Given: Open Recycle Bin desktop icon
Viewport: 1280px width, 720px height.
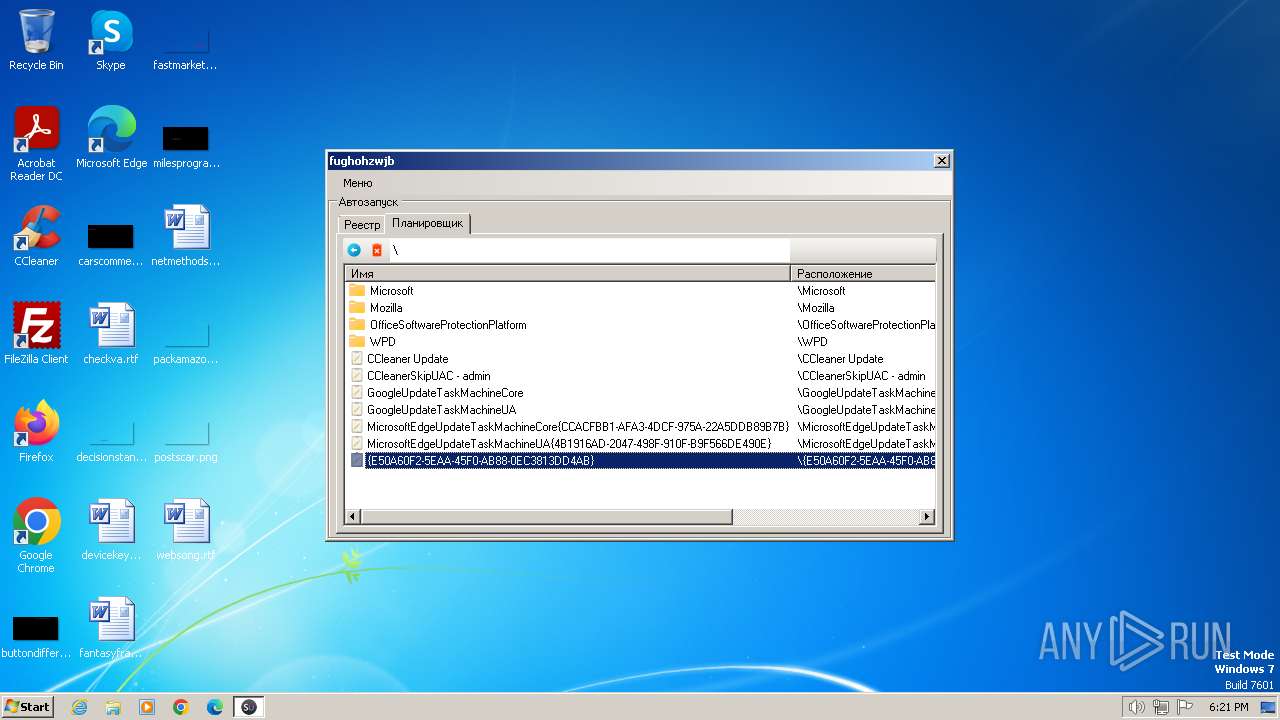Looking at the screenshot, I should click(36, 40).
